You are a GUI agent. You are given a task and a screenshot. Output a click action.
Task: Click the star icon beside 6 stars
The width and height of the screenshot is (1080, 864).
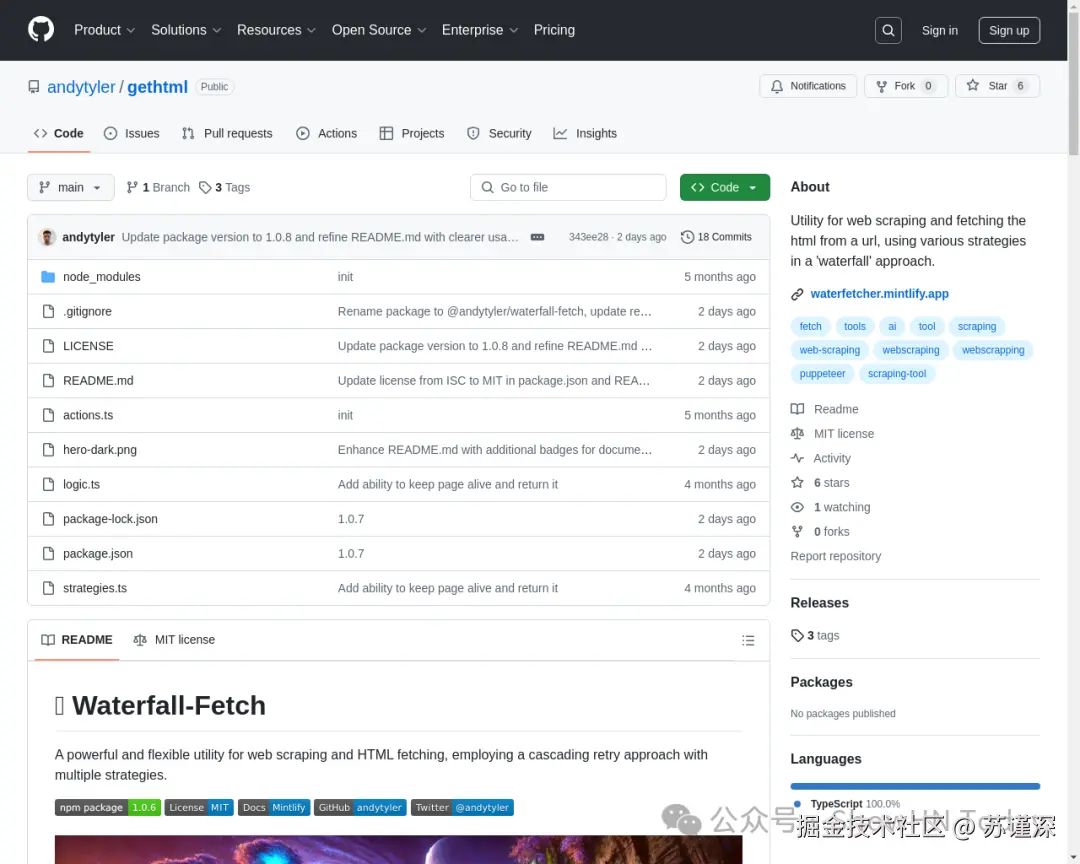pos(797,482)
